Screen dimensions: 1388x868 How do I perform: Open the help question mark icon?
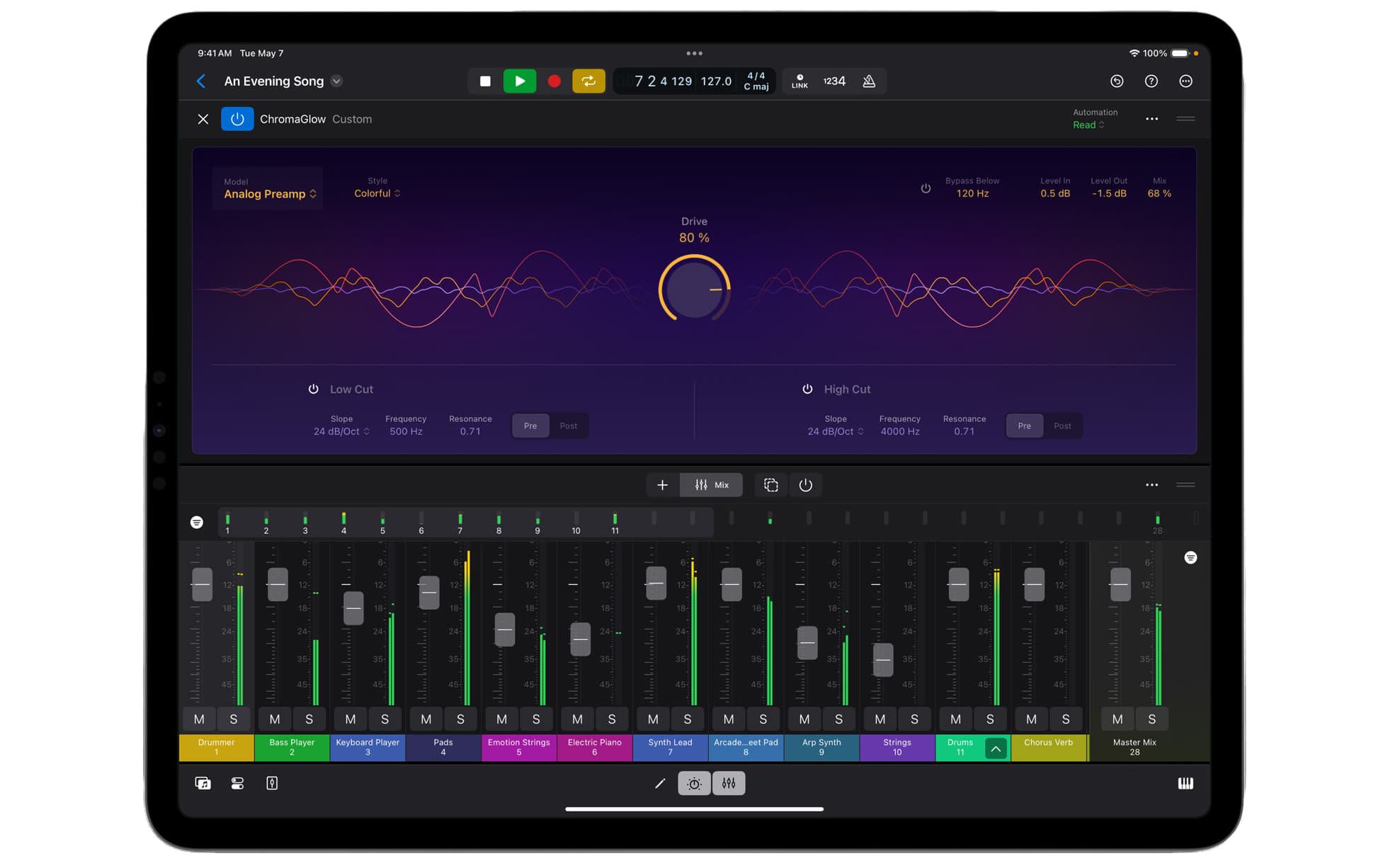1151,81
